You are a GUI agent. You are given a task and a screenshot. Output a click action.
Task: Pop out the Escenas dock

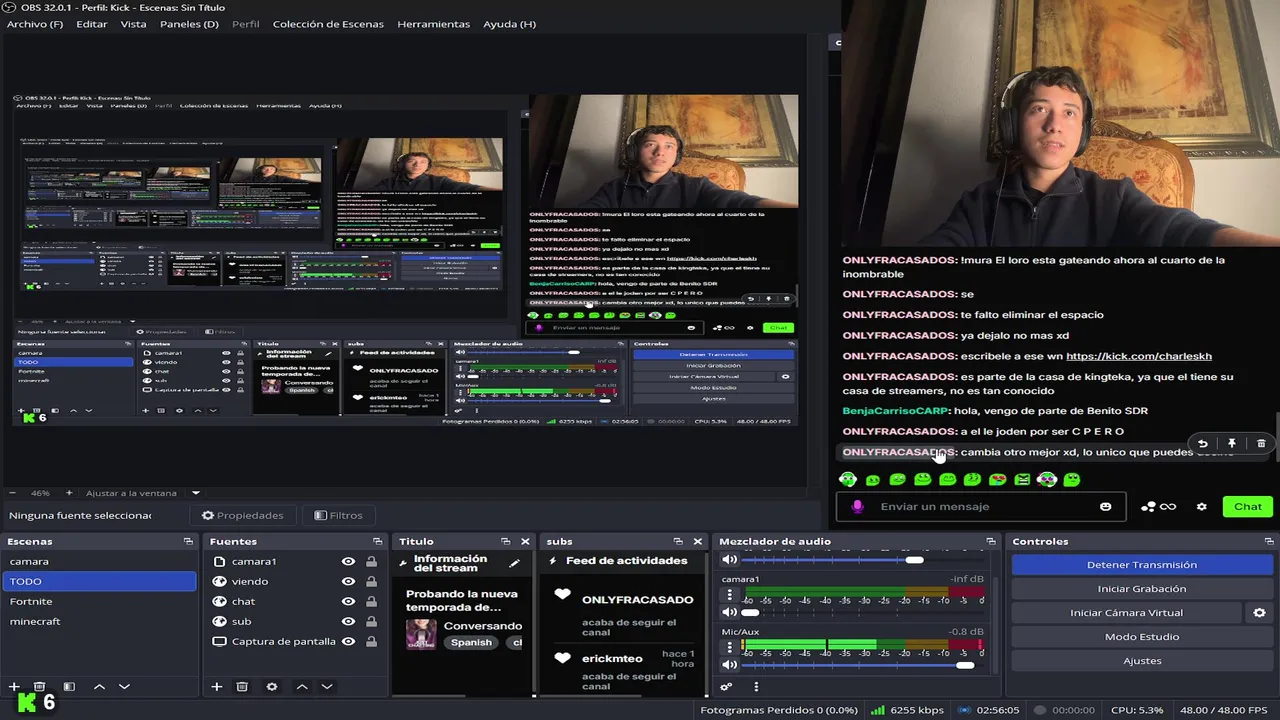188,541
